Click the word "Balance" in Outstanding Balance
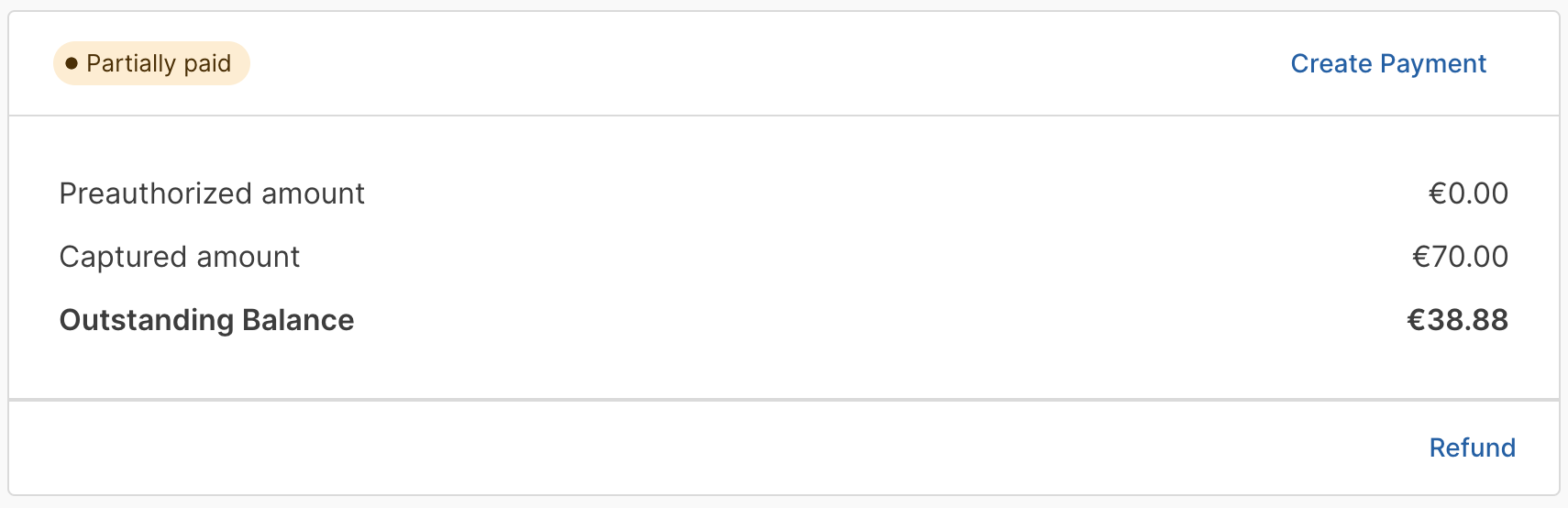Viewport: 1568px width, 508px height. pyautogui.click(x=298, y=320)
